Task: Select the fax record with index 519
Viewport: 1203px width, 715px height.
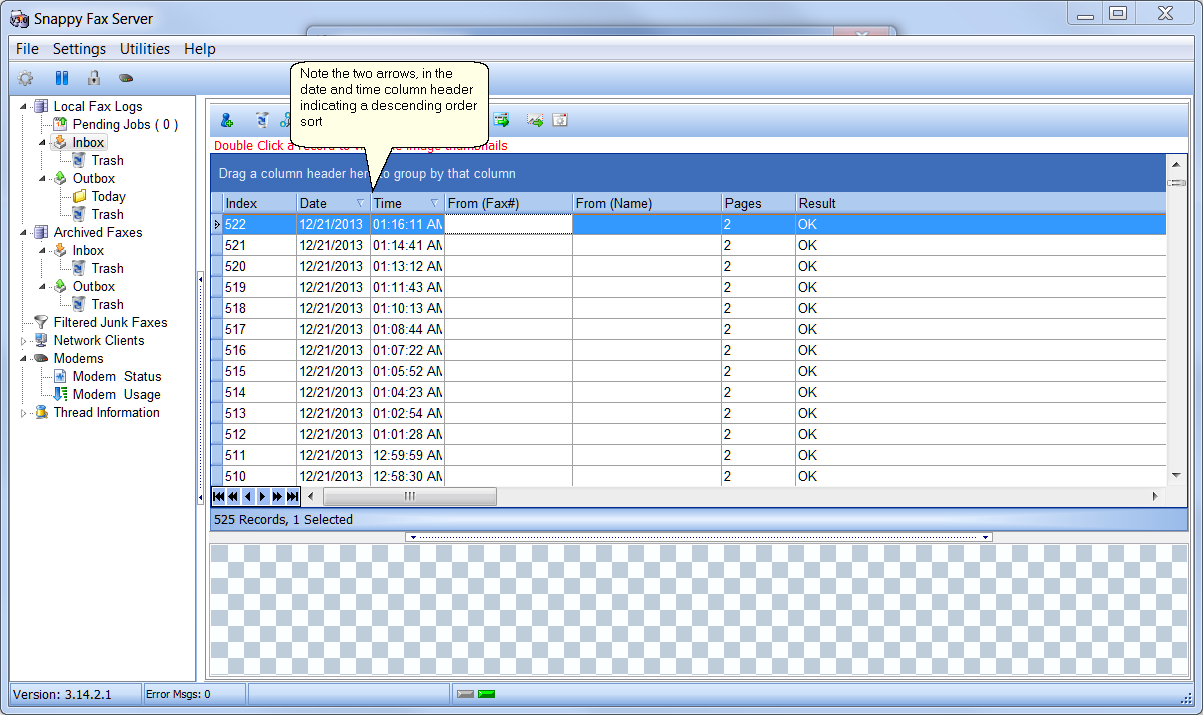Action: point(688,287)
